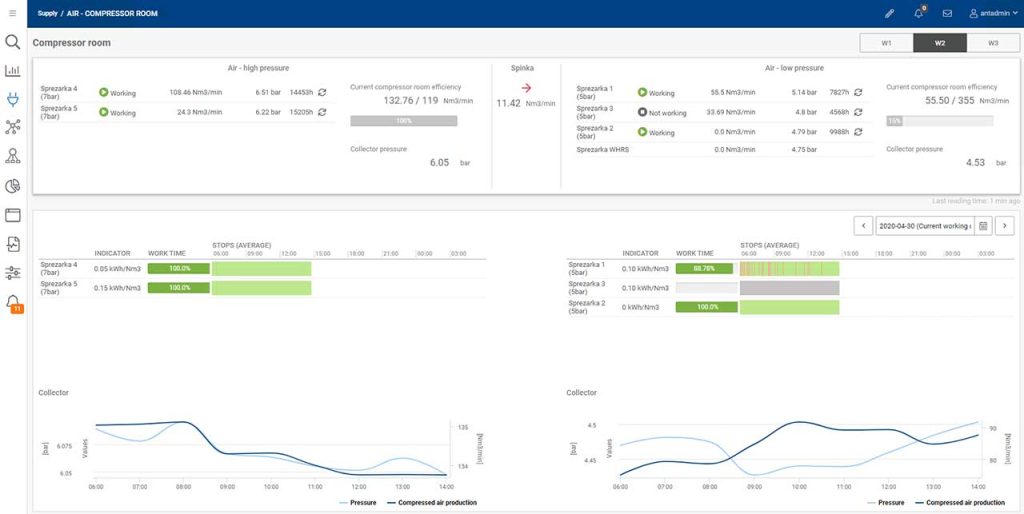Click Sprezarka 1 work time 88.76% bar
The width and height of the screenshot is (1024, 514).
(706, 268)
